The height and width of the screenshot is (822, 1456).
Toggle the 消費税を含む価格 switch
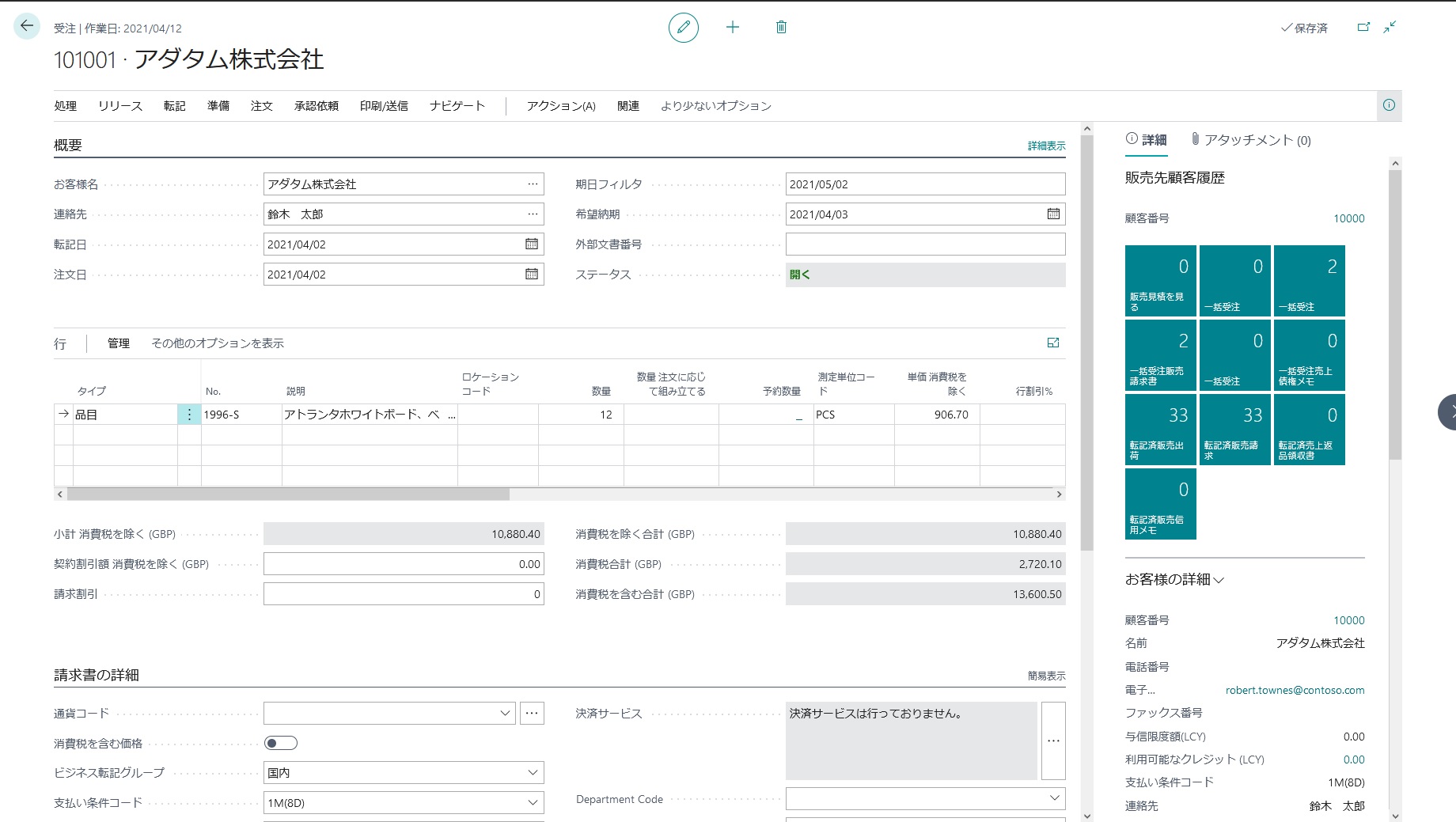click(281, 743)
